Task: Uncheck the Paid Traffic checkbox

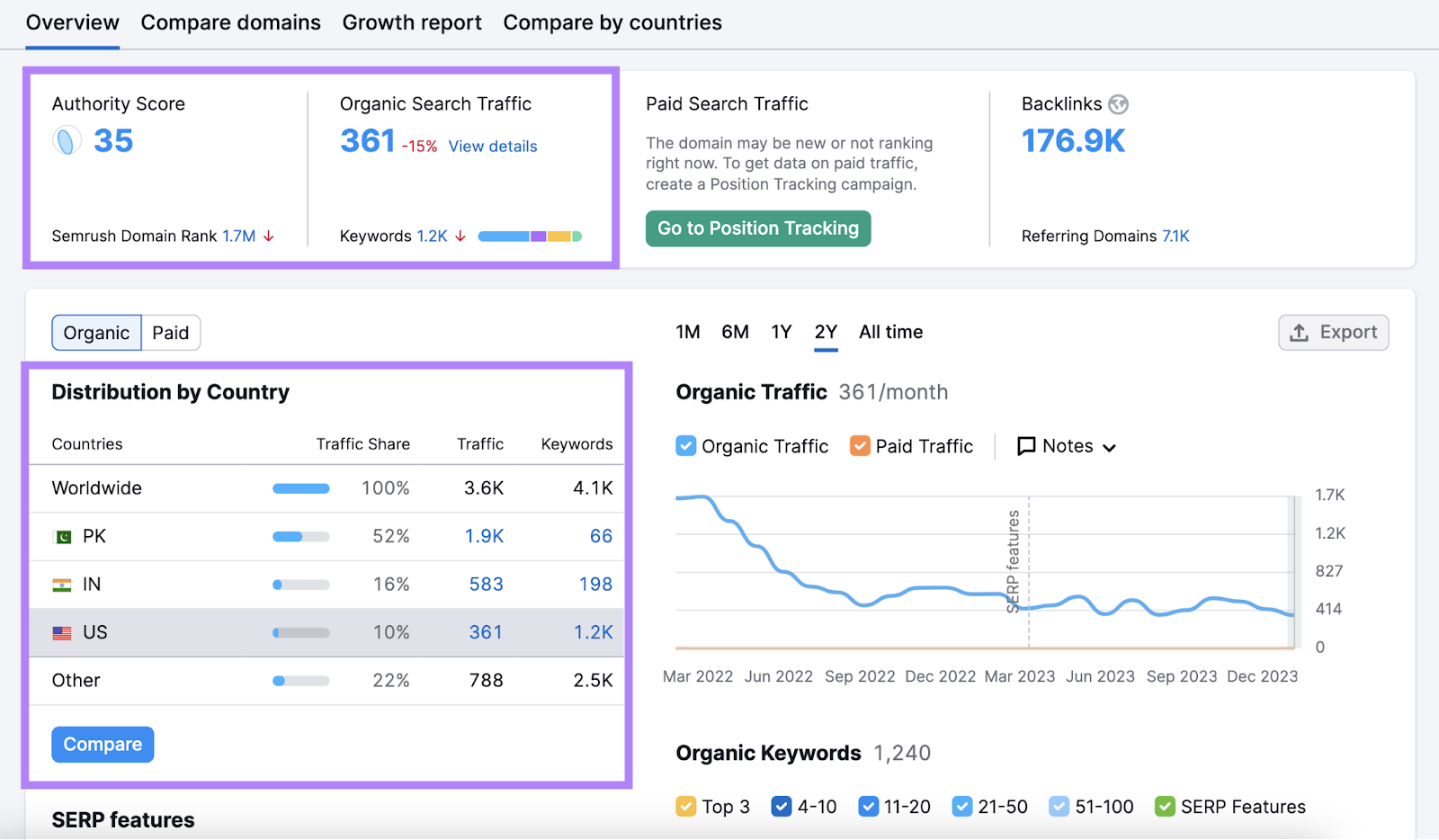Action: pyautogui.click(x=860, y=445)
